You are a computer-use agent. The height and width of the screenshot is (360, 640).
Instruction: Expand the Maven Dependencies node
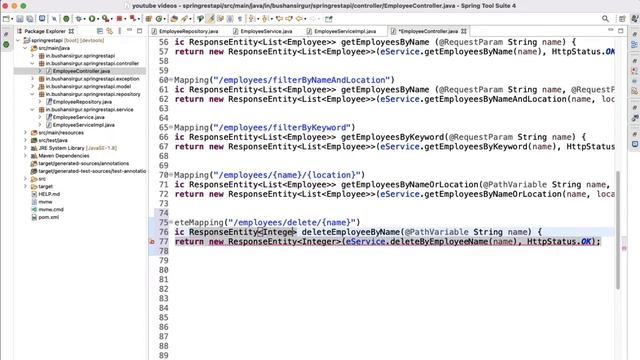click(25, 156)
